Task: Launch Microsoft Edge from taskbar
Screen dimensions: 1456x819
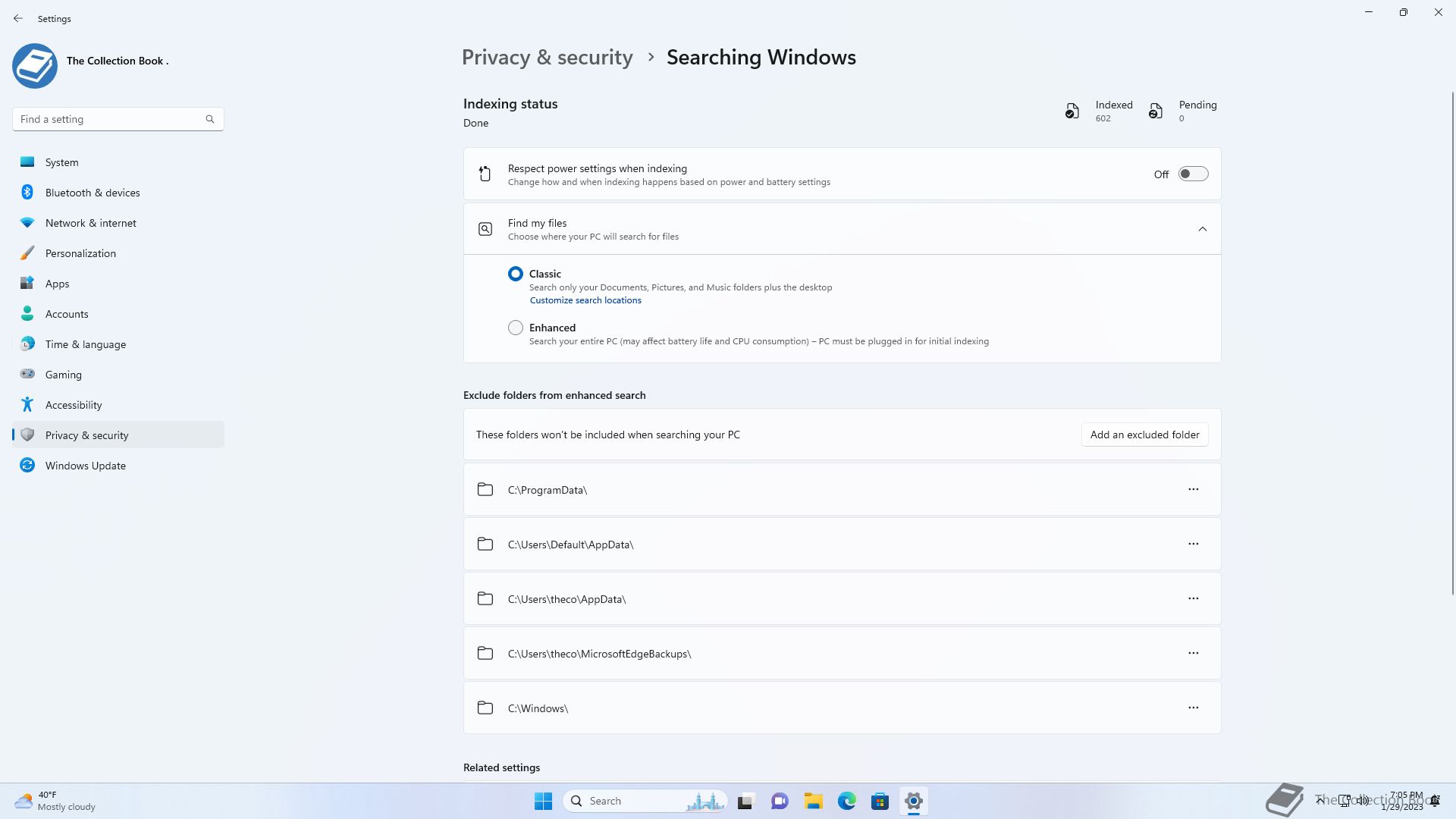Action: [847, 801]
